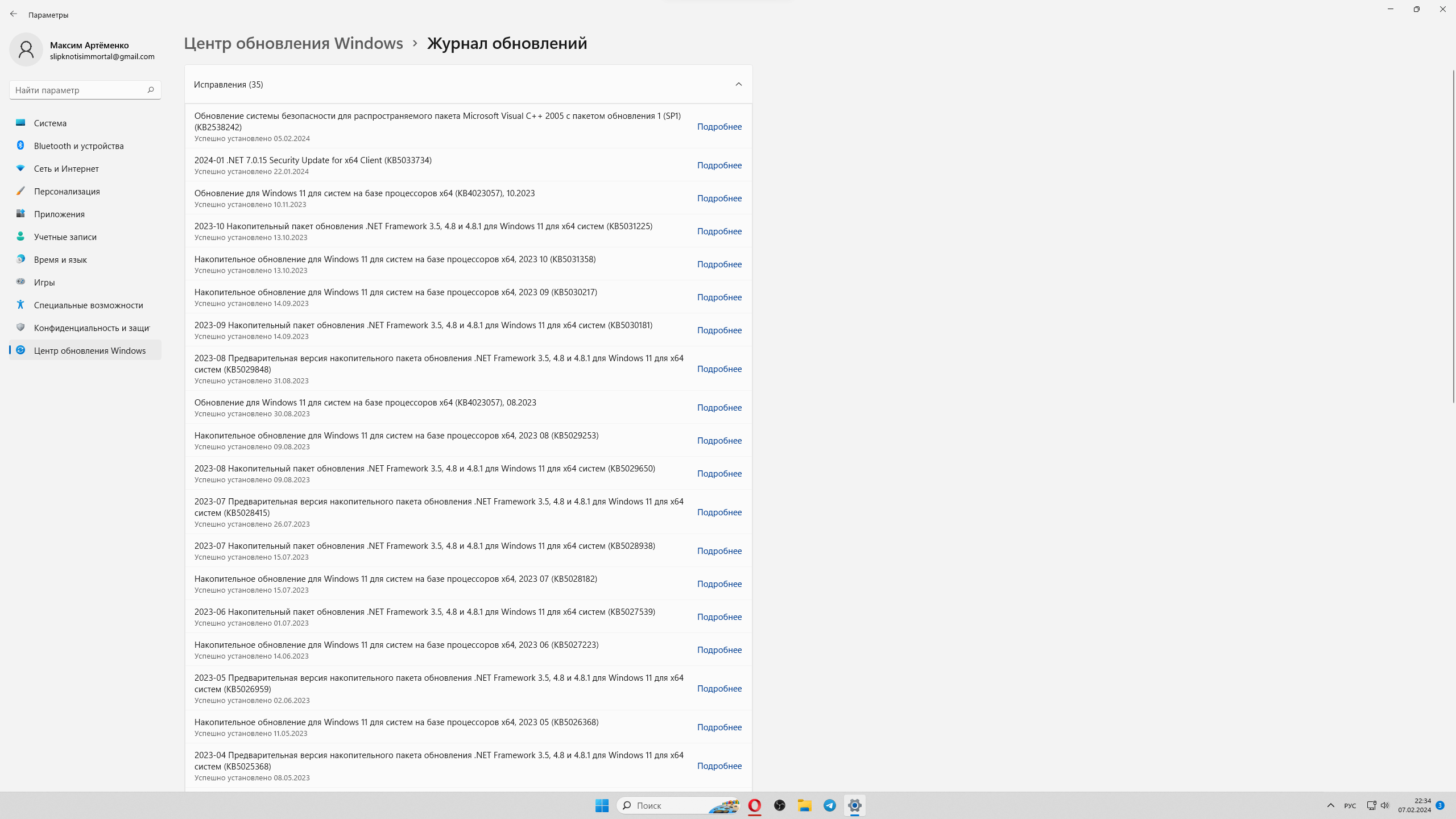1456x819 pixels.
Task: Open Подробнее for KB2538242 Visual C++ 2005 update
Action: pos(719,126)
